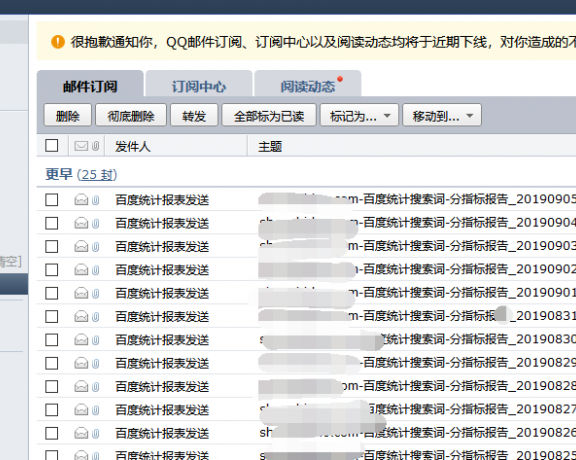The image size is (576, 460).
Task: Check the box for the 20190829 report mail
Action: (x=51, y=363)
